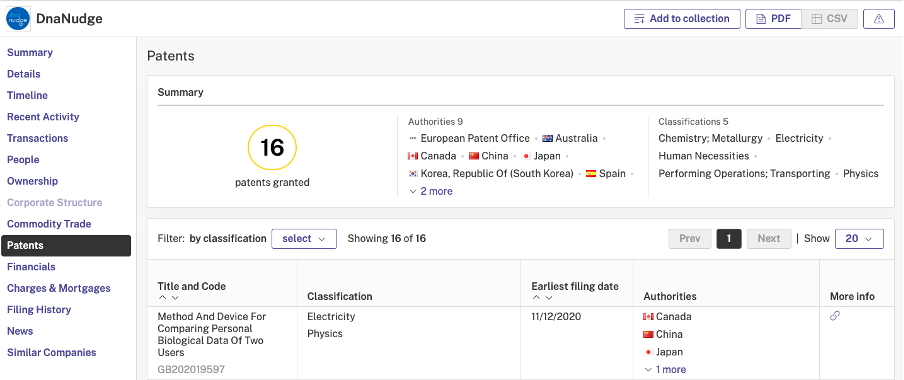The height and width of the screenshot is (380, 904).
Task: Open Charges & Mortgages section
Action: [x=59, y=288]
